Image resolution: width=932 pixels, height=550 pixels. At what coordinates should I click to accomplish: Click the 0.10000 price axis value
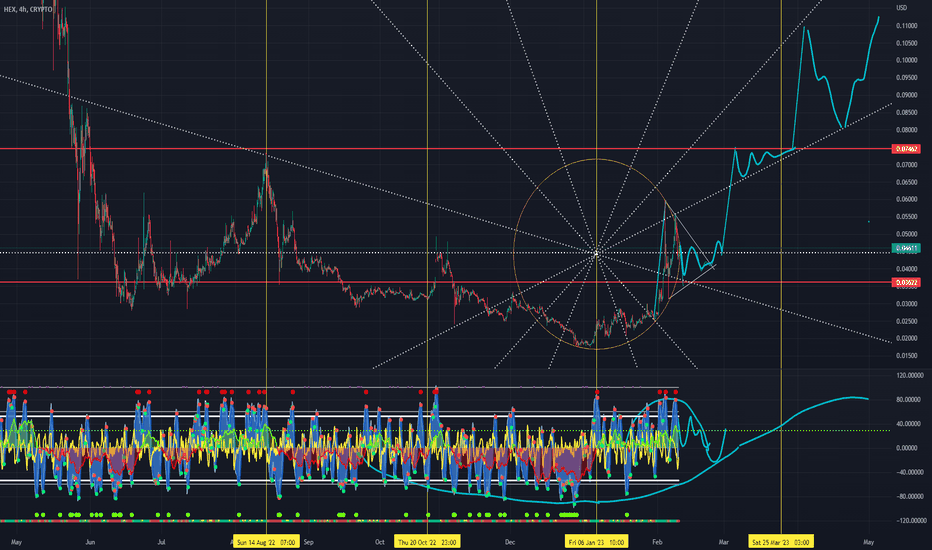[x=906, y=60]
